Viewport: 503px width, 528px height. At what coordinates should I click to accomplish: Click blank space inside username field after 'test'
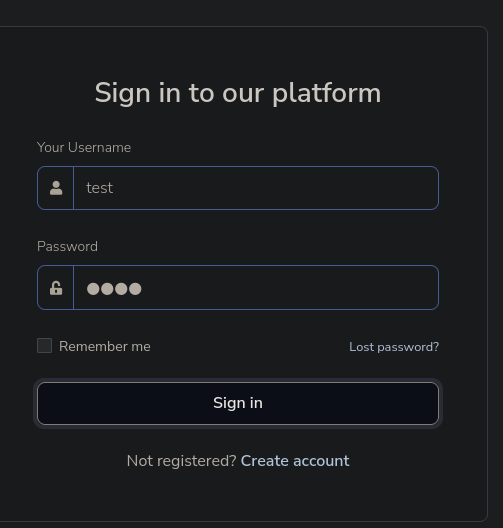[269, 188]
